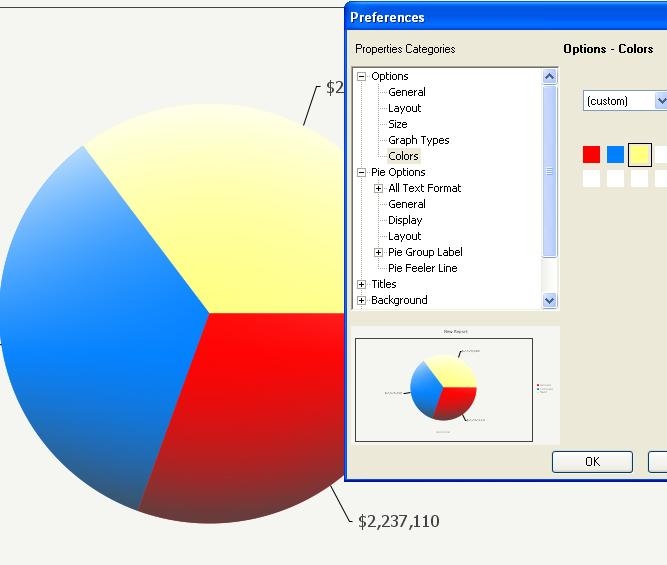The width and height of the screenshot is (667, 565).
Task: Select Colors in the category tree
Action: pos(403,156)
